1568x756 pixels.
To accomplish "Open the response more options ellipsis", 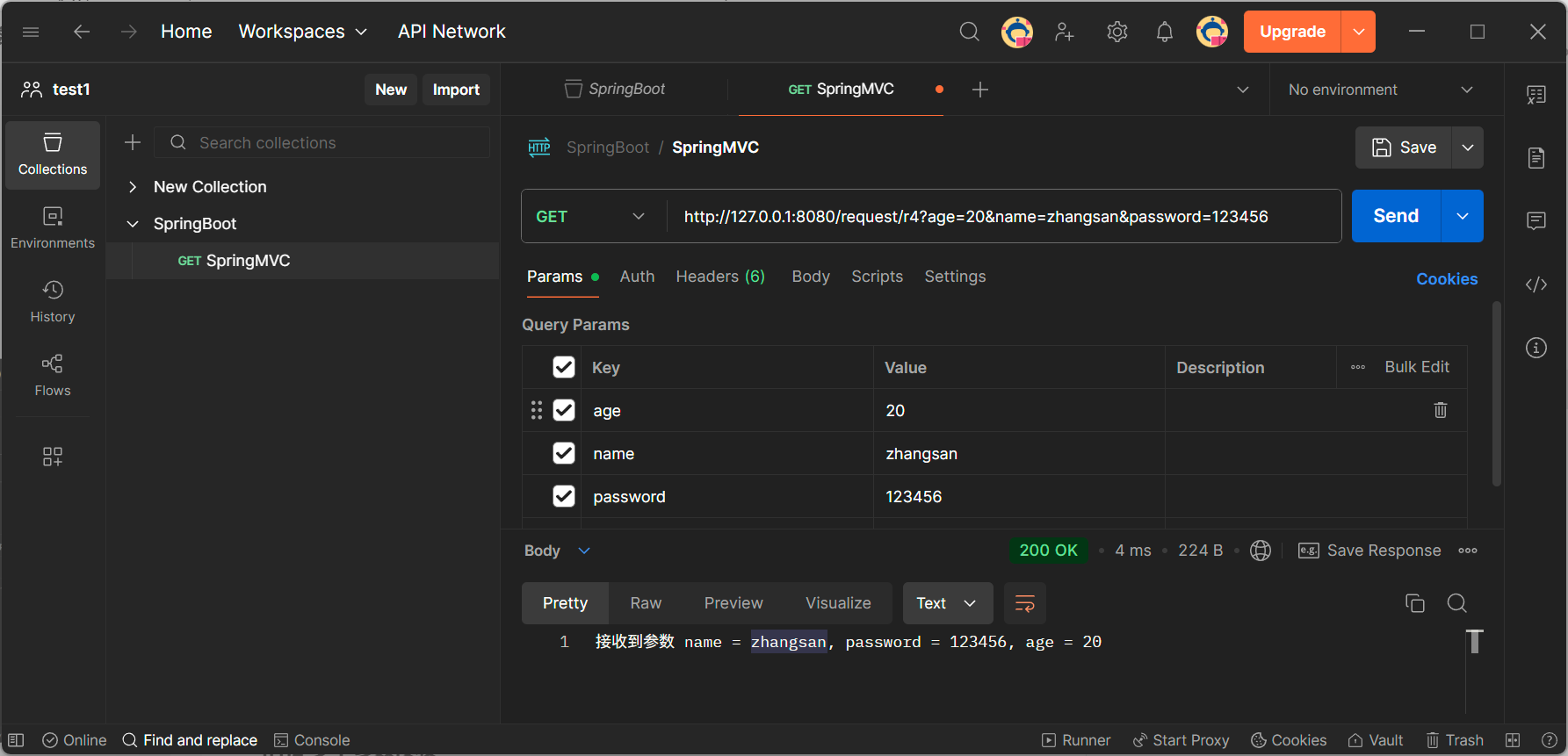I will tap(1468, 551).
